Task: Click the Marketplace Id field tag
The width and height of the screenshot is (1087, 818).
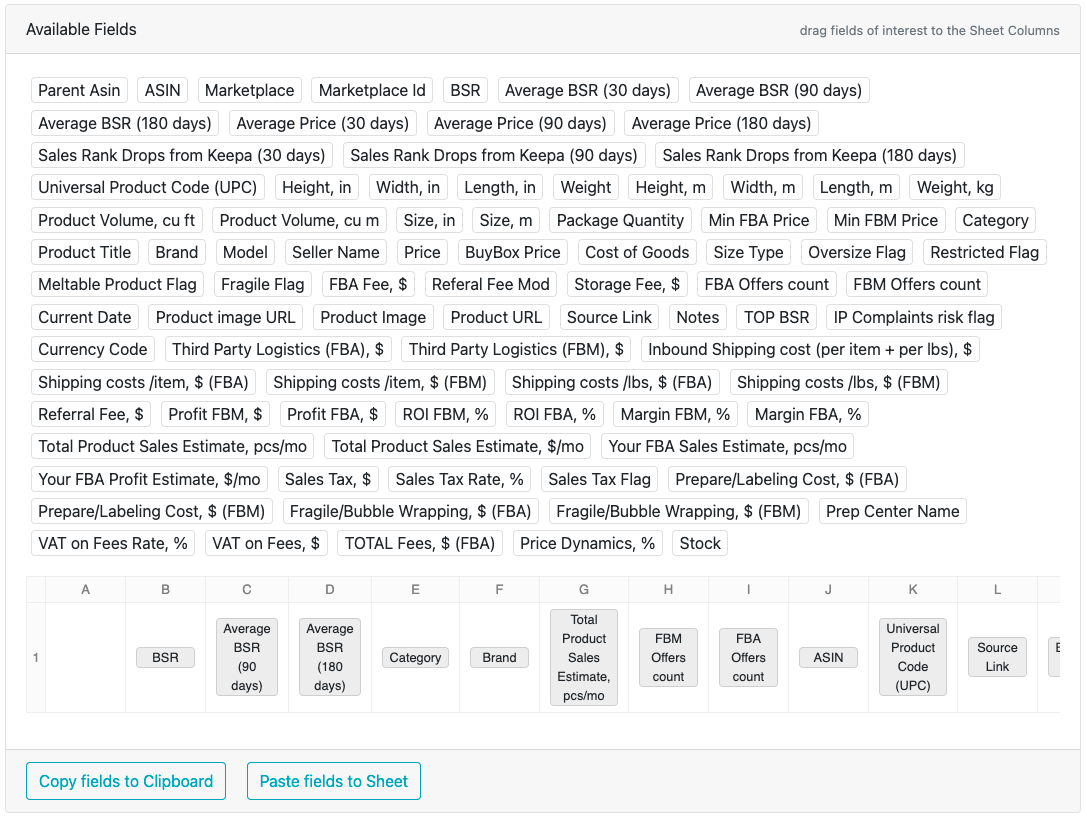Action: click(x=372, y=90)
